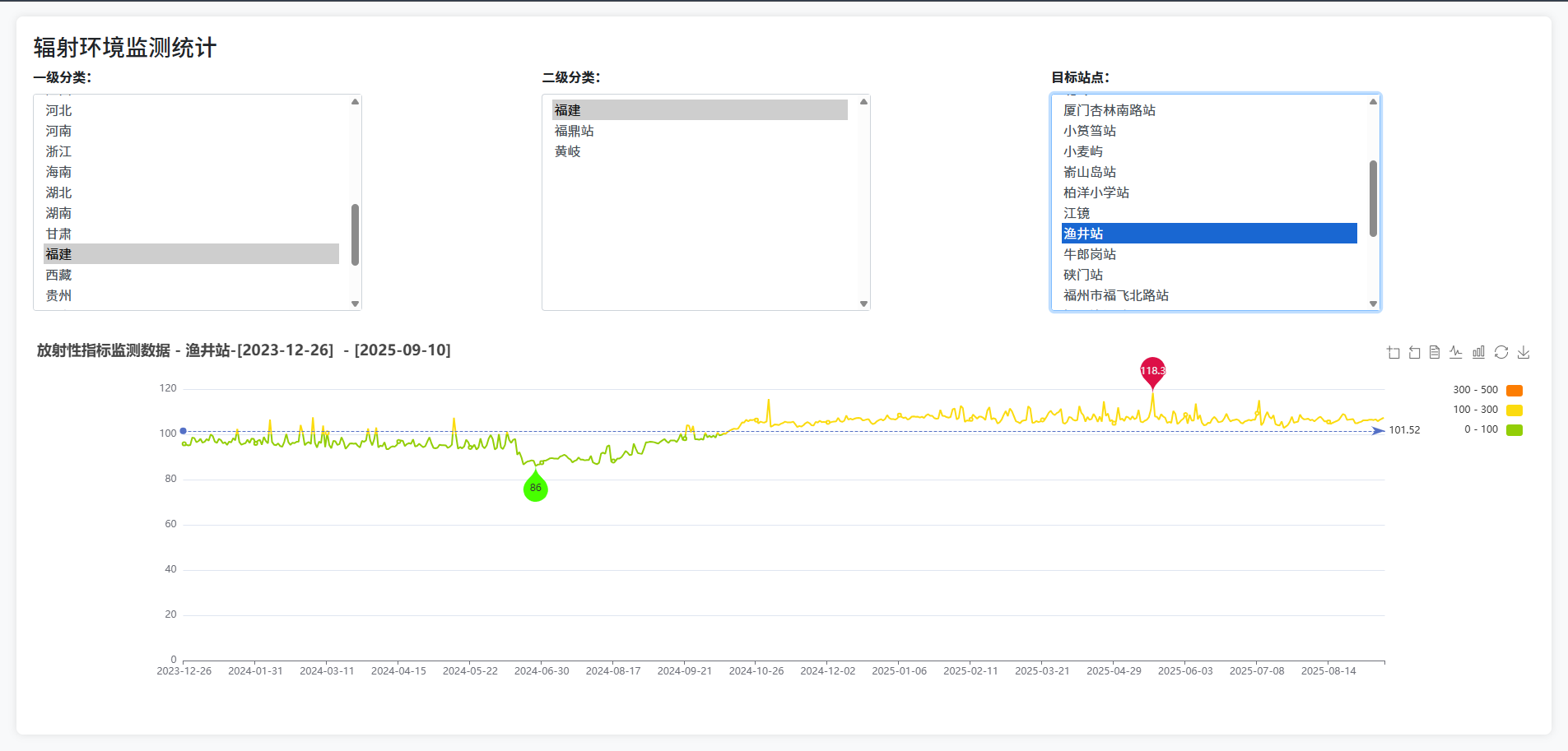
Task: Click down arrow of first-level list scrollbar
Action: 355,304
